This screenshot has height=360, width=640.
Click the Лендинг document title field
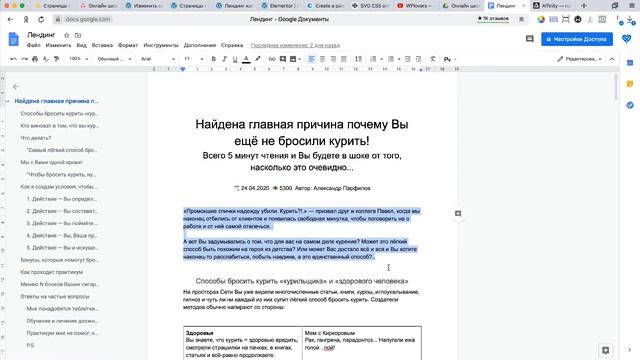[41, 35]
